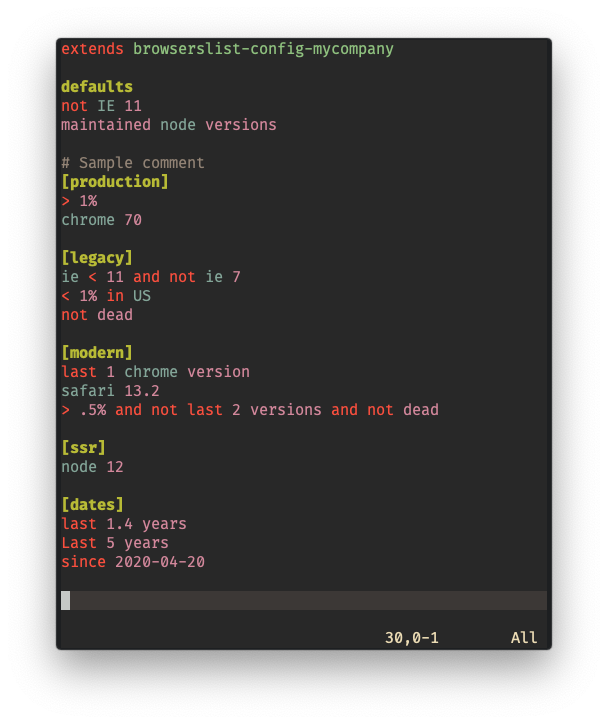Click 'ie < 11 and not ie 7' line
Image resolution: width=608 pixels, height=724 pixels.
coord(150,277)
